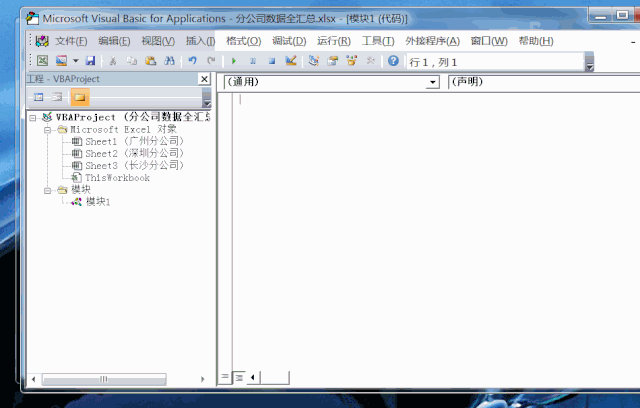Click the View Code icon in project panel

click(38, 97)
